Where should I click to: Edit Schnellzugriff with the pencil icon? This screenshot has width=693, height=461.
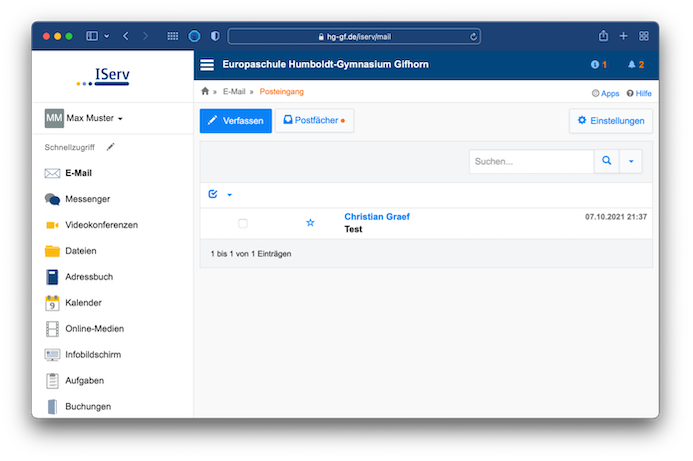(110, 147)
